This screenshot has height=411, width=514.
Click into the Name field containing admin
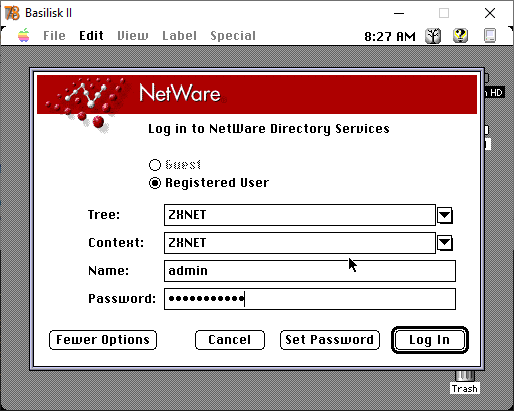coord(310,271)
